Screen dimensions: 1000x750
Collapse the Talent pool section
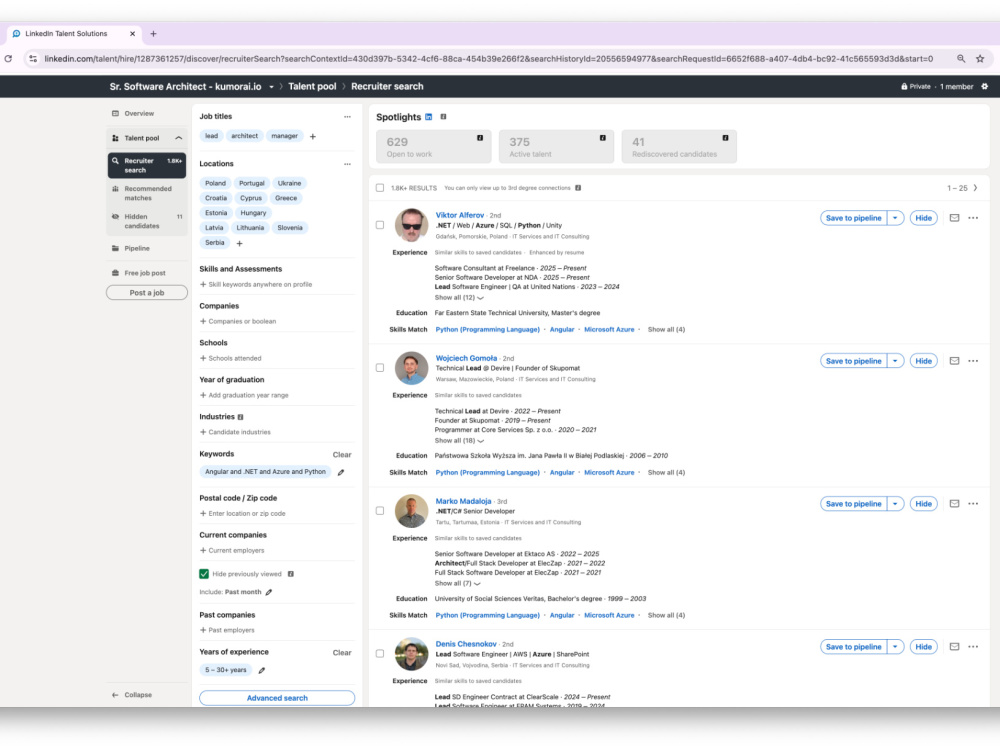tap(179, 138)
